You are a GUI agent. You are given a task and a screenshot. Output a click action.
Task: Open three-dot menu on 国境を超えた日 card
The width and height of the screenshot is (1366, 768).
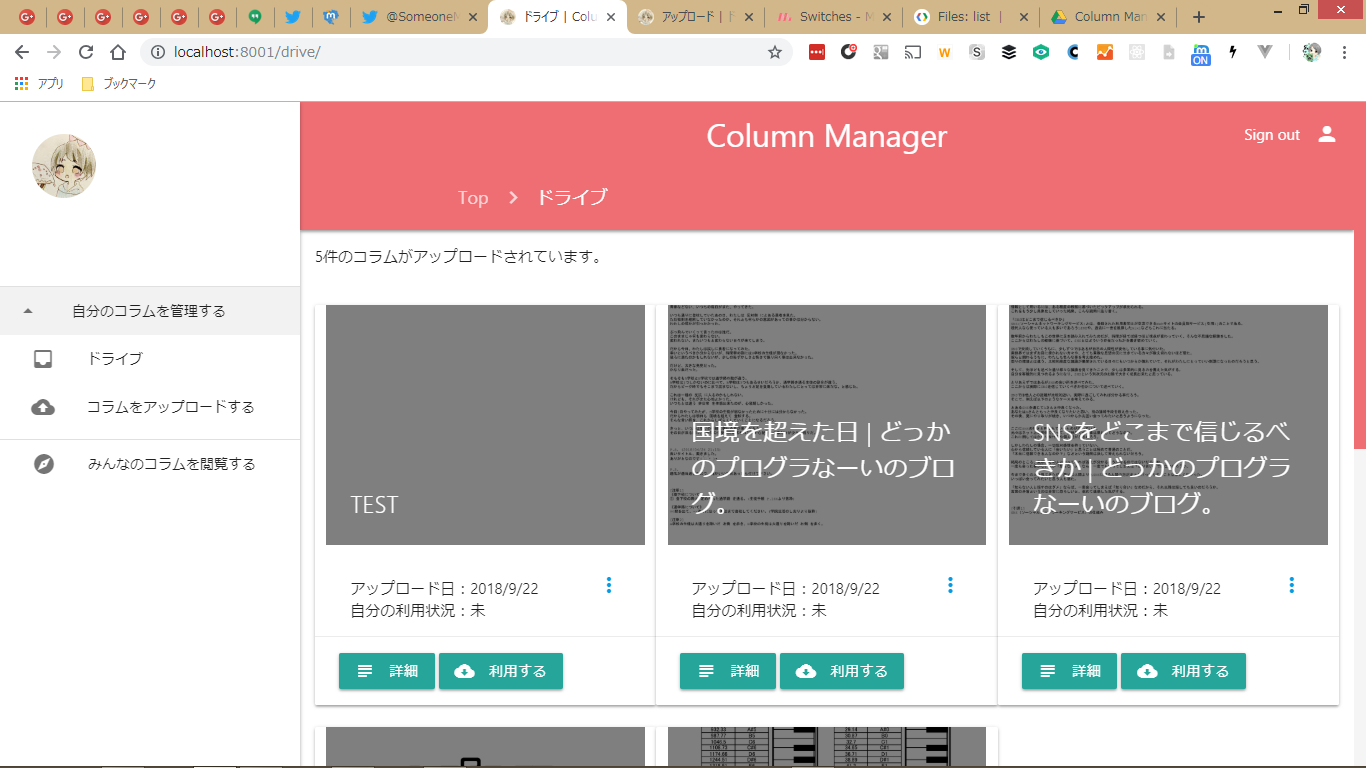(x=950, y=585)
